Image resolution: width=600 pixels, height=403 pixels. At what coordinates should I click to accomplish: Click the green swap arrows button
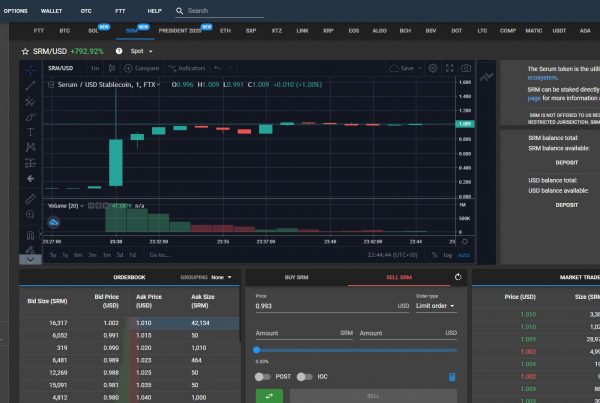point(269,396)
